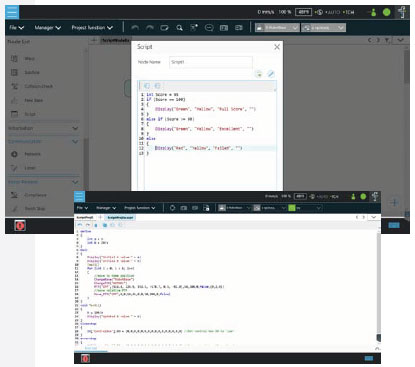Click the robot arm icon in upper window

point(402,12)
